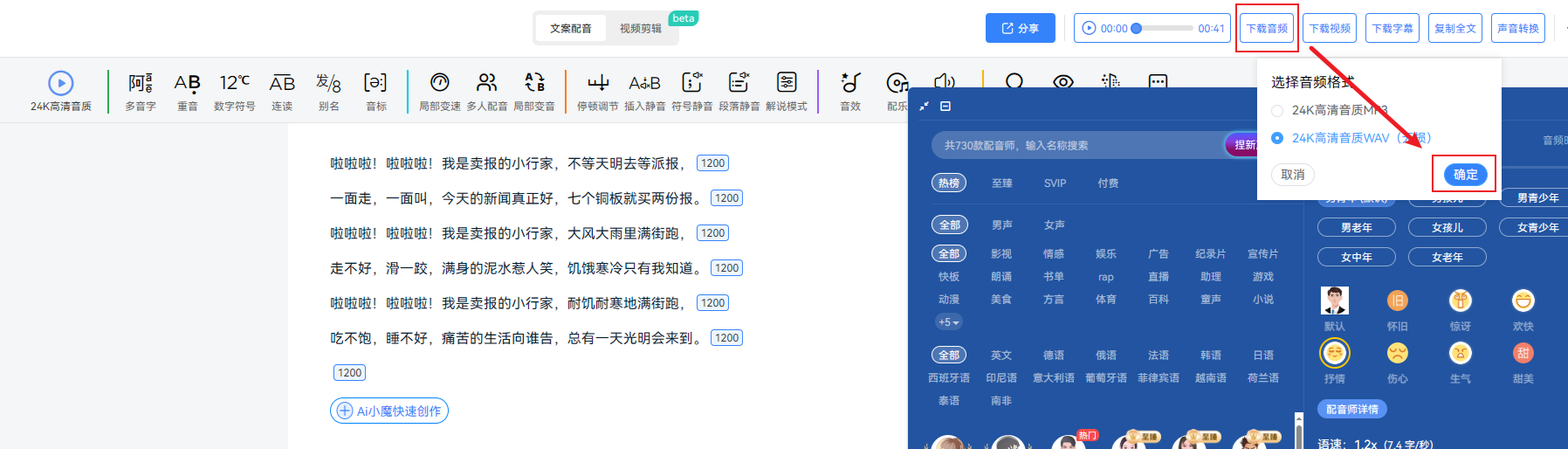
Task: Open the 局部变速 local speed tool
Action: click(440, 83)
